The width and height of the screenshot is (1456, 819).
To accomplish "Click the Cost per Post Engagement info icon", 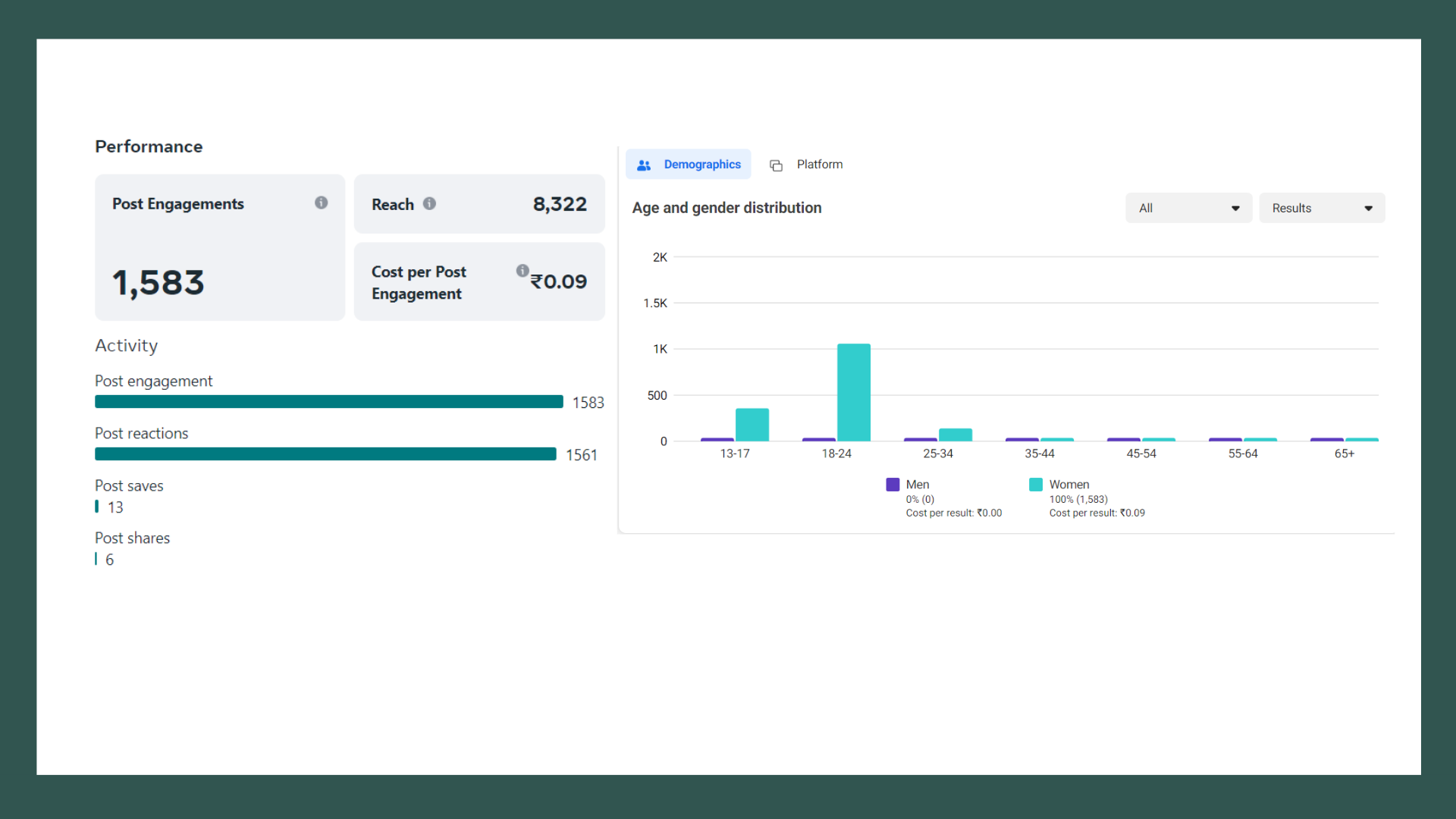I will [x=522, y=271].
